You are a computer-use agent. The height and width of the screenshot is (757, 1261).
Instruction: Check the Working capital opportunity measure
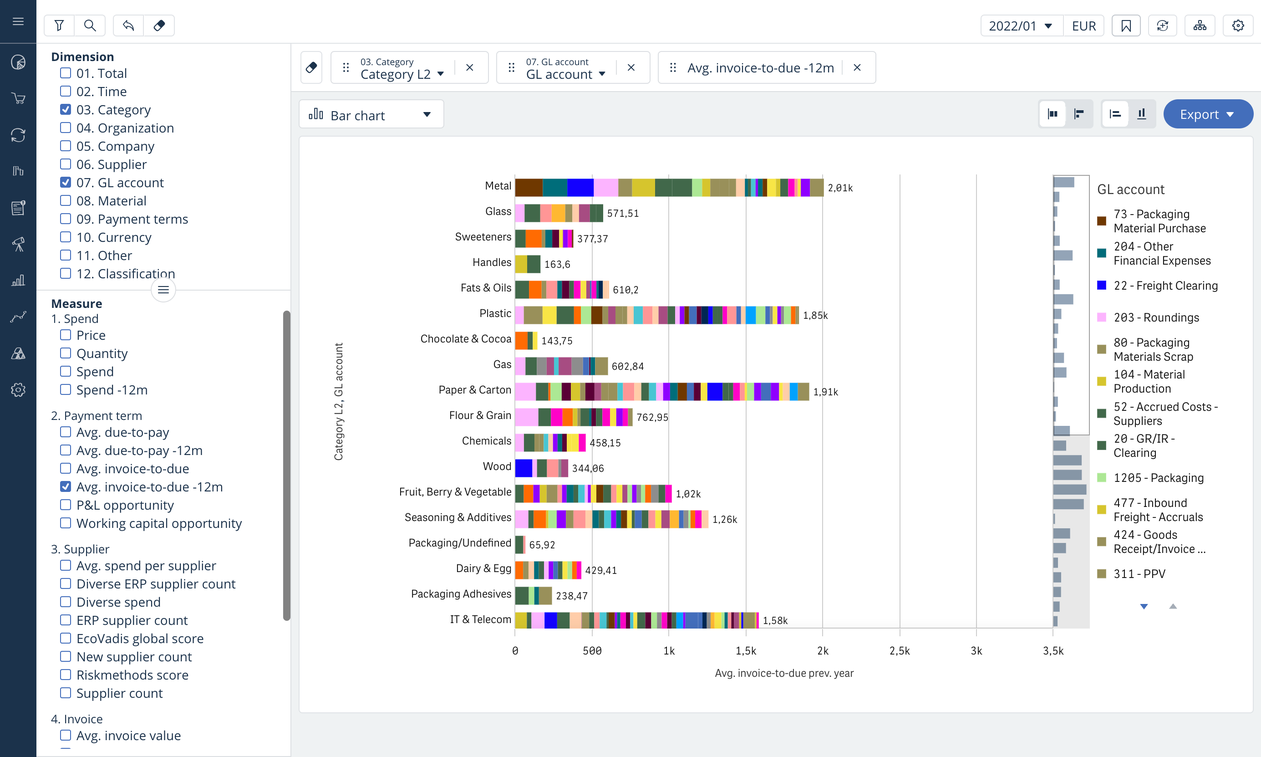click(66, 523)
